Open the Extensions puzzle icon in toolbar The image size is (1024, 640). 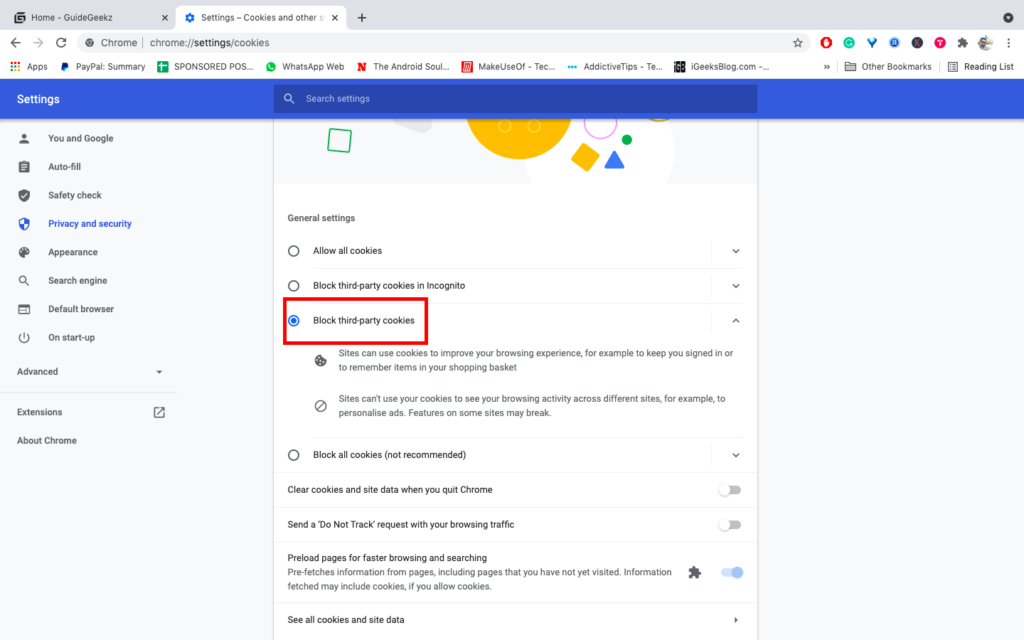pyautogui.click(x=963, y=42)
